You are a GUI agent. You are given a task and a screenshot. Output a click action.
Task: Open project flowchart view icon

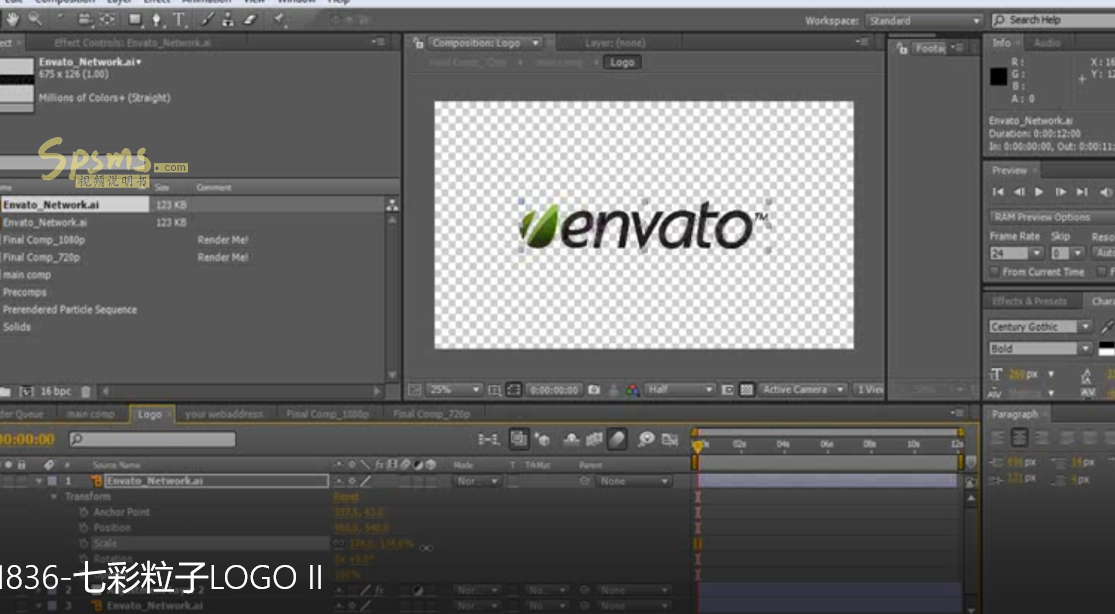click(392, 205)
